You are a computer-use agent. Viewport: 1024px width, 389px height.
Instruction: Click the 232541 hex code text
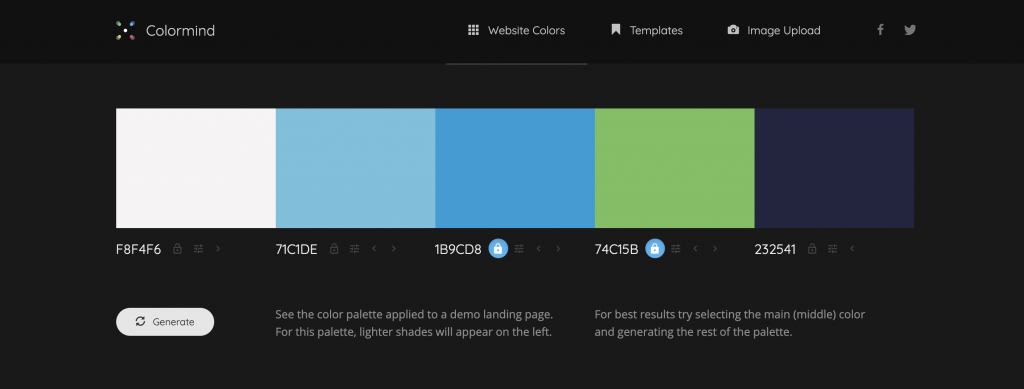point(775,249)
